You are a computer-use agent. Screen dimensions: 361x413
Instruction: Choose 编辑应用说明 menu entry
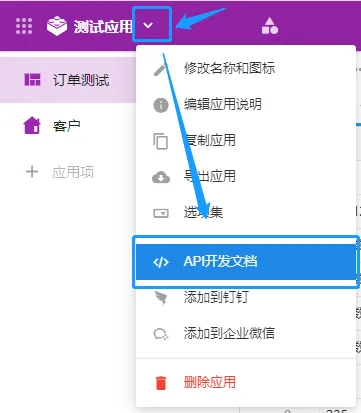(246, 105)
